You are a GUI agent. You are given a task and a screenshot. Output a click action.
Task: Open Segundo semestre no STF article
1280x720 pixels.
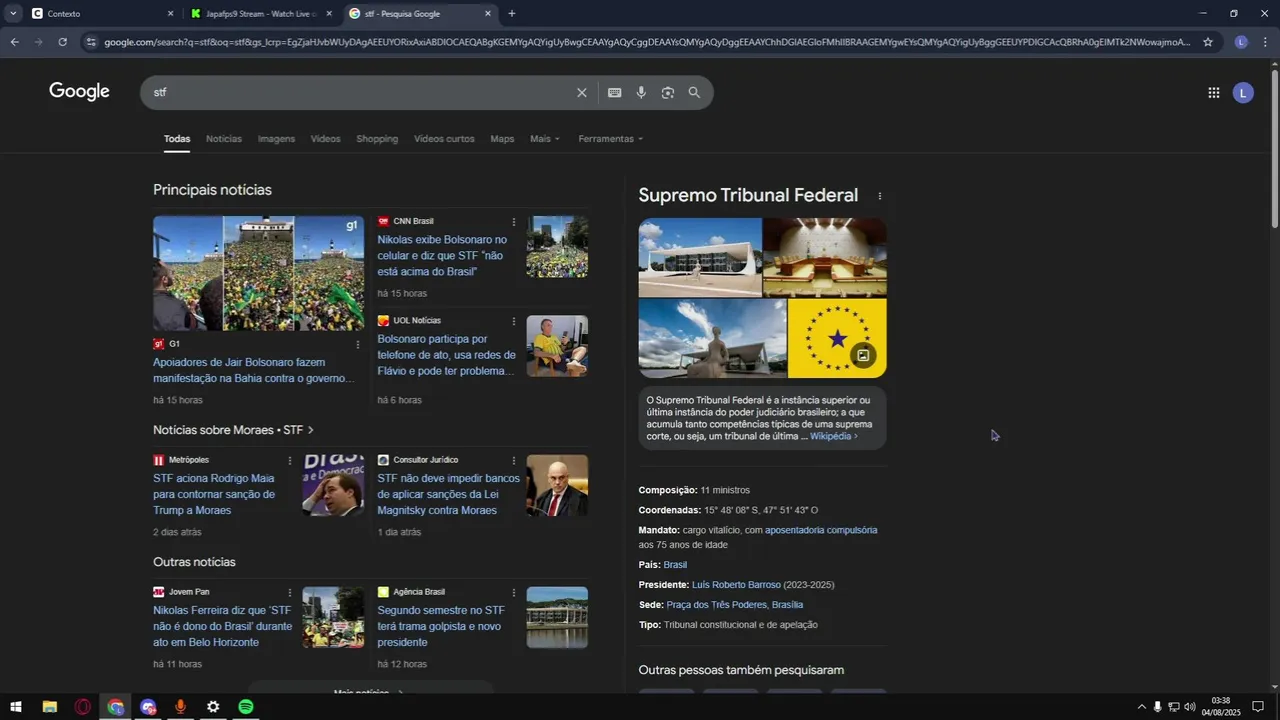(x=441, y=626)
